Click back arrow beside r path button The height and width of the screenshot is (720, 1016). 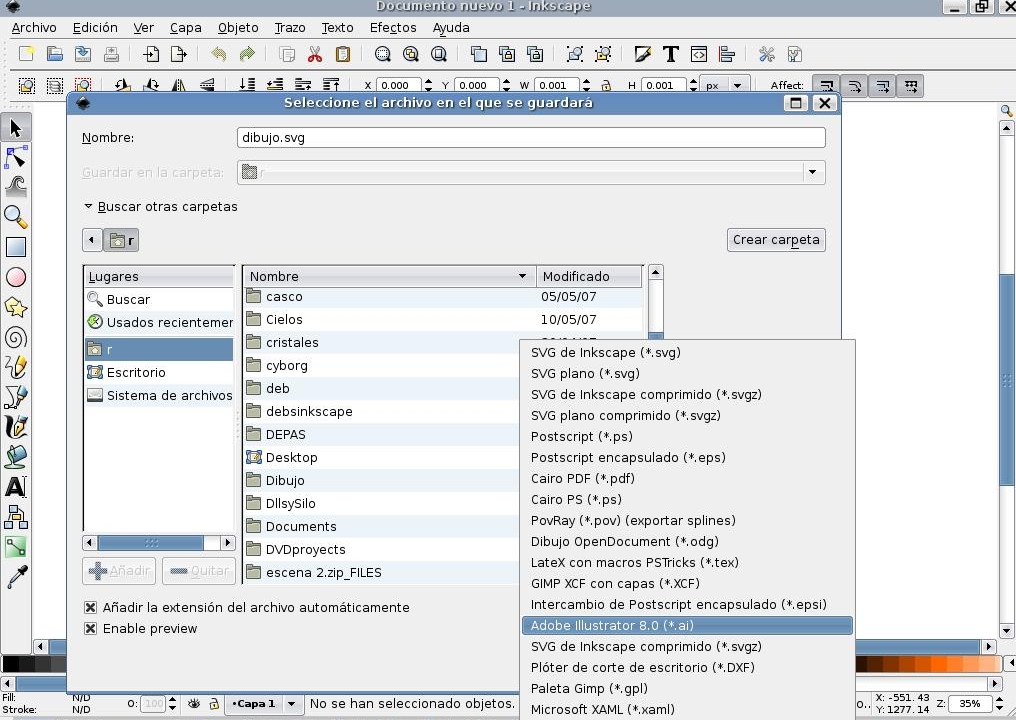coord(91,240)
